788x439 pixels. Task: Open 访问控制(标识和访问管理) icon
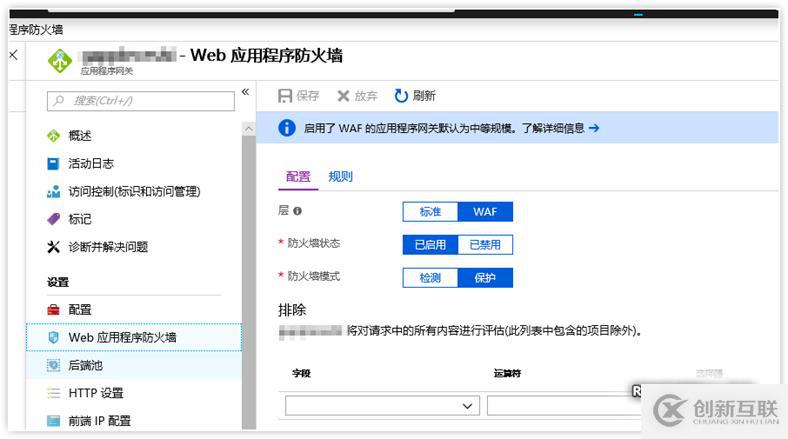point(53,191)
